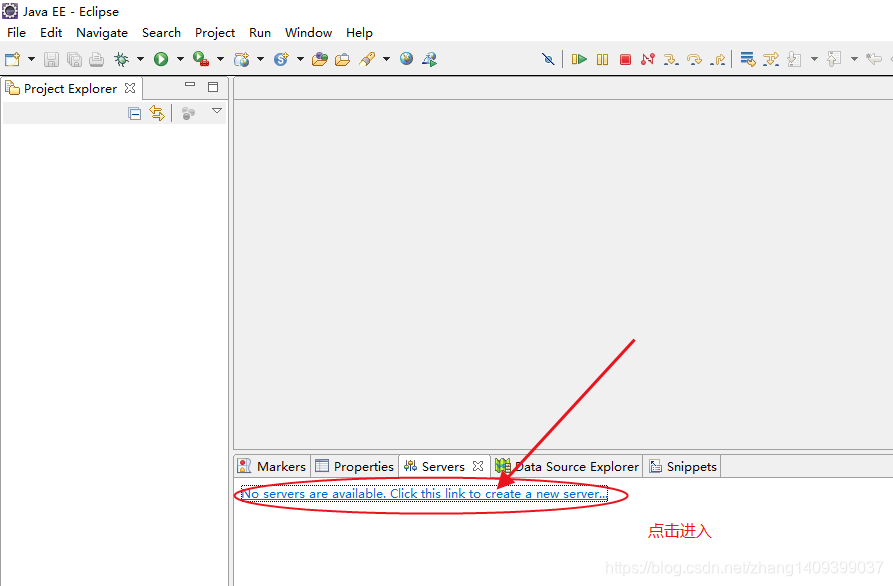Toggle the Skip All Breakpoints icon

[x=548, y=59]
